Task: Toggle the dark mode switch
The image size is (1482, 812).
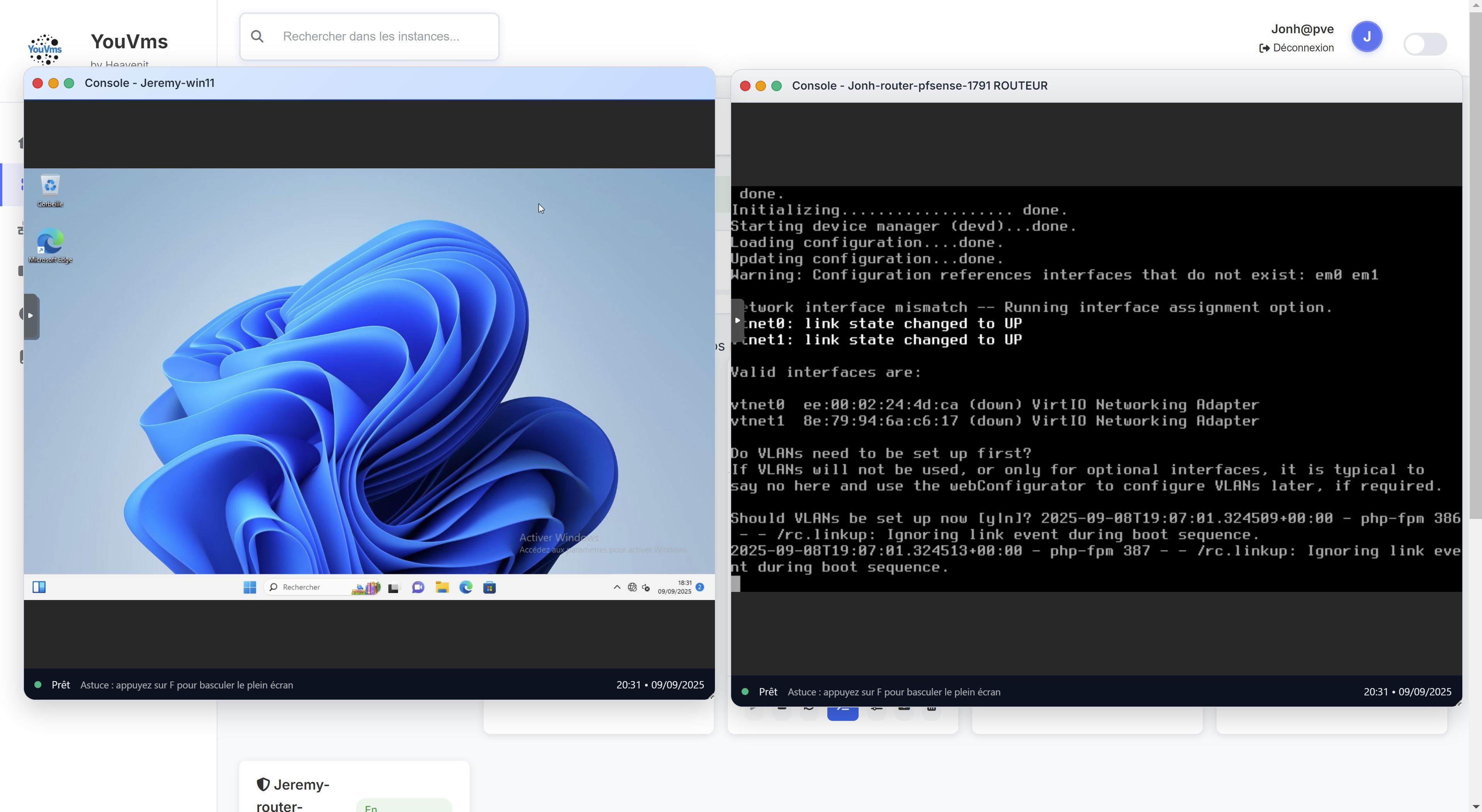Action: [1424, 44]
